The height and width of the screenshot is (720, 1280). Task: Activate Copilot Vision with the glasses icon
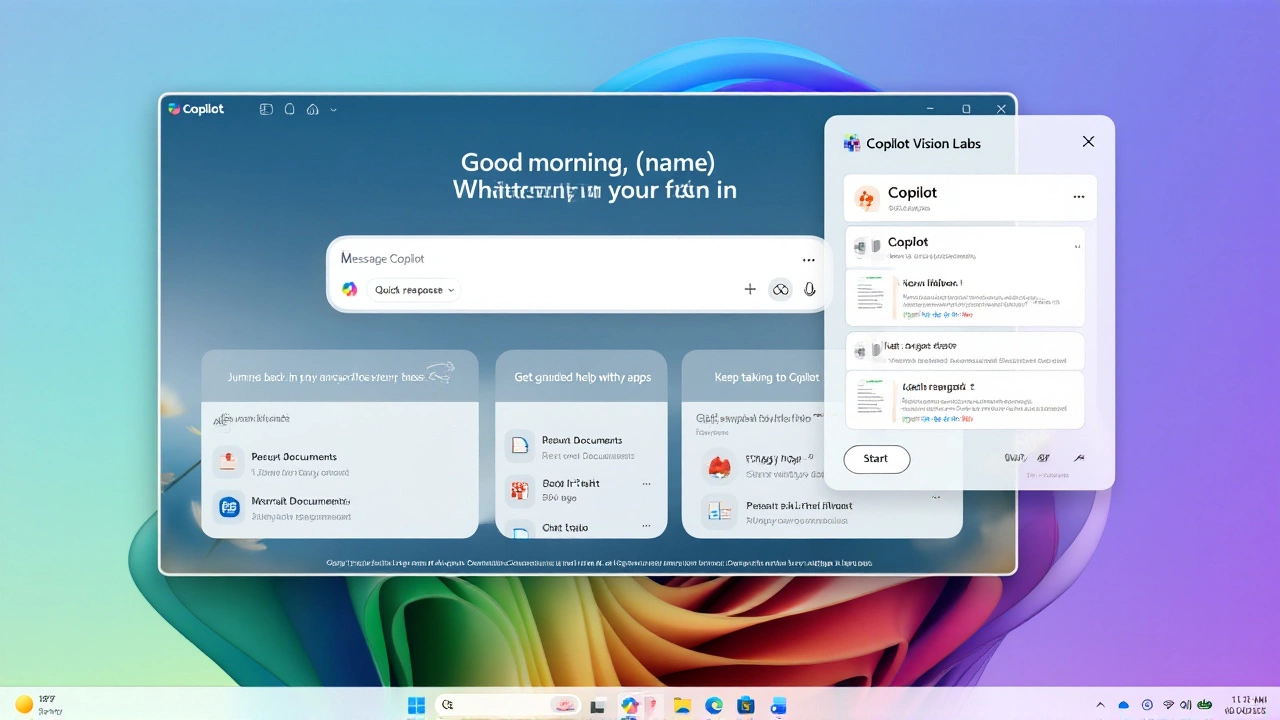(x=780, y=289)
